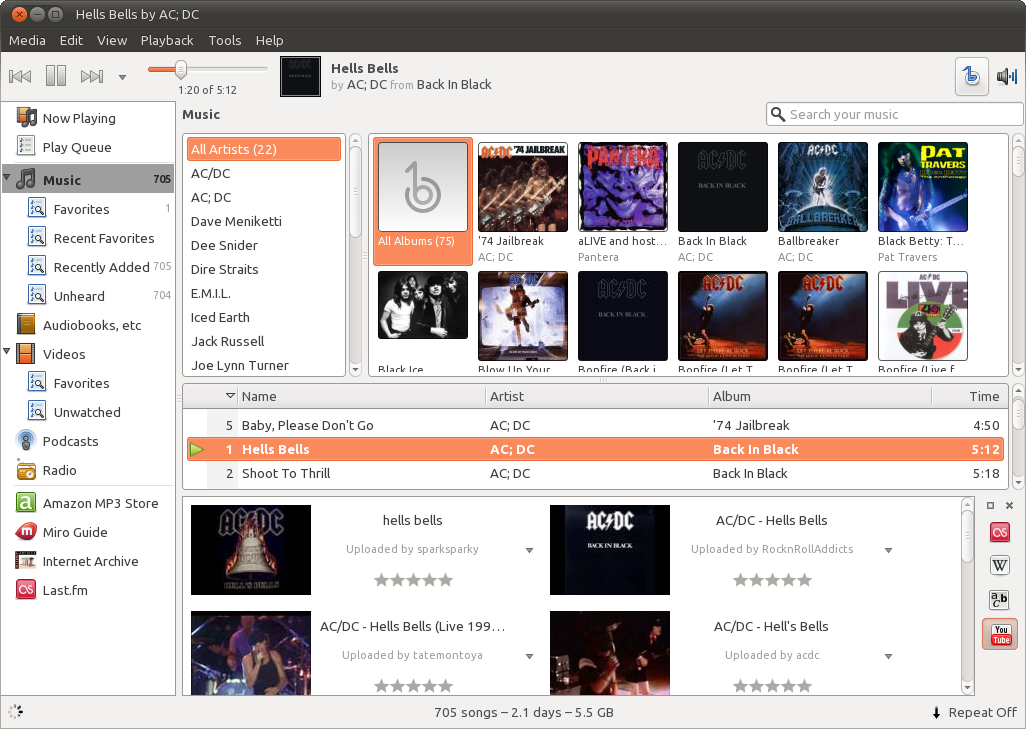Click the Search your music field
This screenshot has height=729, width=1026.
click(894, 115)
